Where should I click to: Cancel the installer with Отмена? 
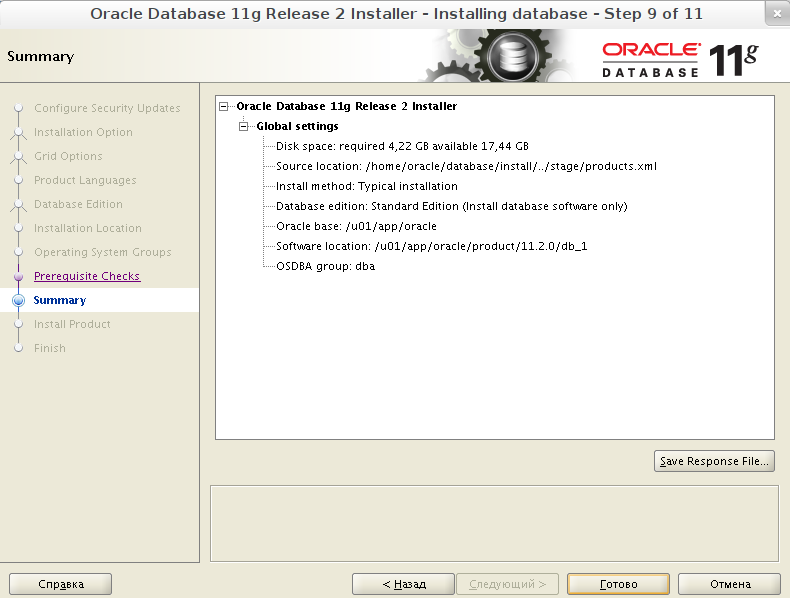click(x=729, y=584)
